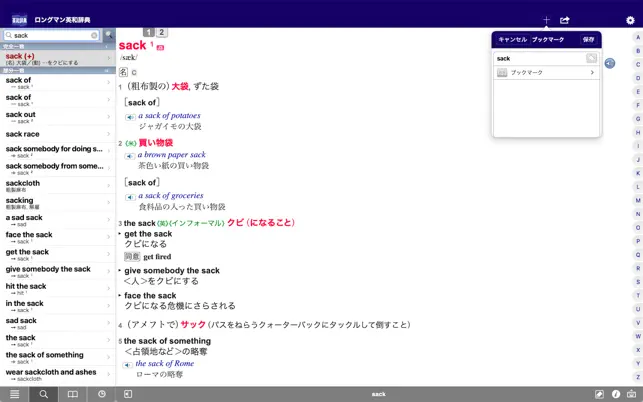Viewport: 643px width, 402px height.
Task: Jump to letter A in alphabet index
Action: pos(638,37)
